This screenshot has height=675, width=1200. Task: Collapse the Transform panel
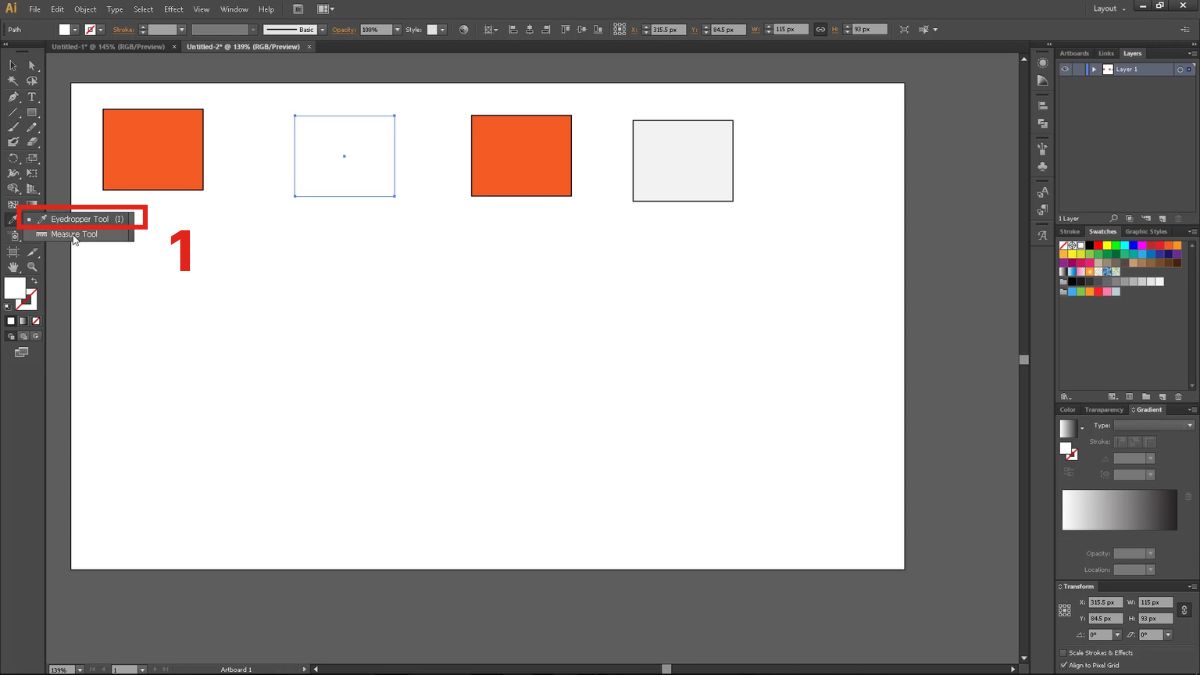click(x=1061, y=586)
